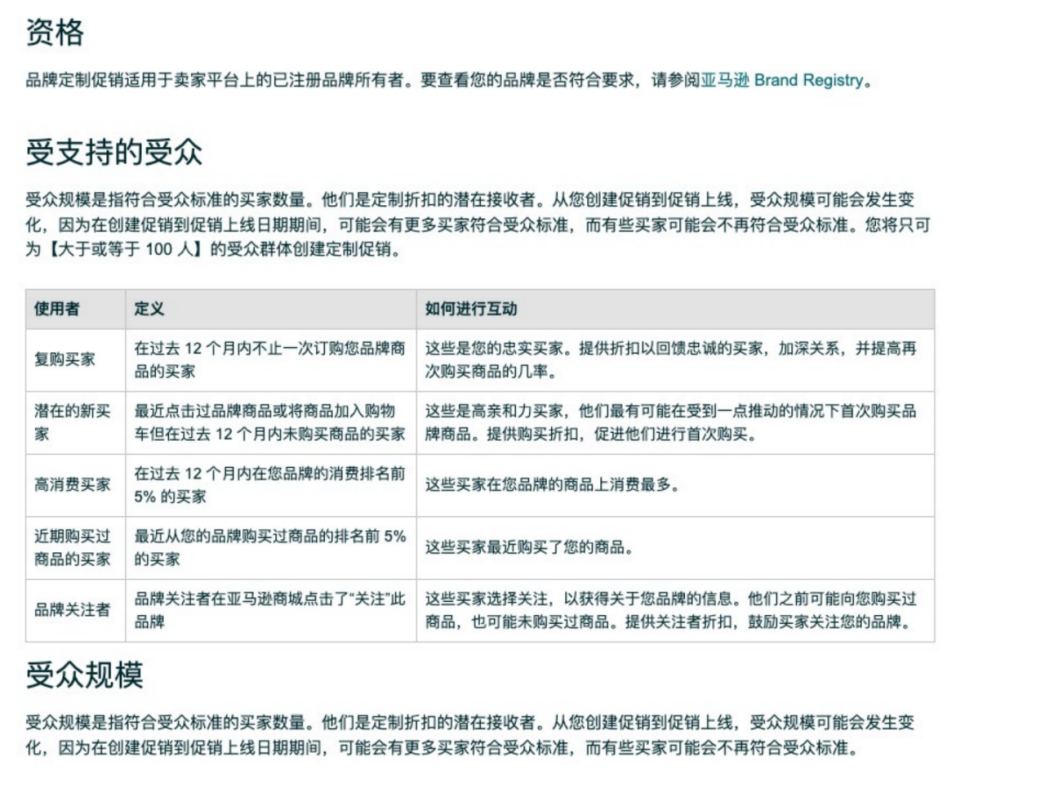Click the 复购买家 table cell

point(65,360)
